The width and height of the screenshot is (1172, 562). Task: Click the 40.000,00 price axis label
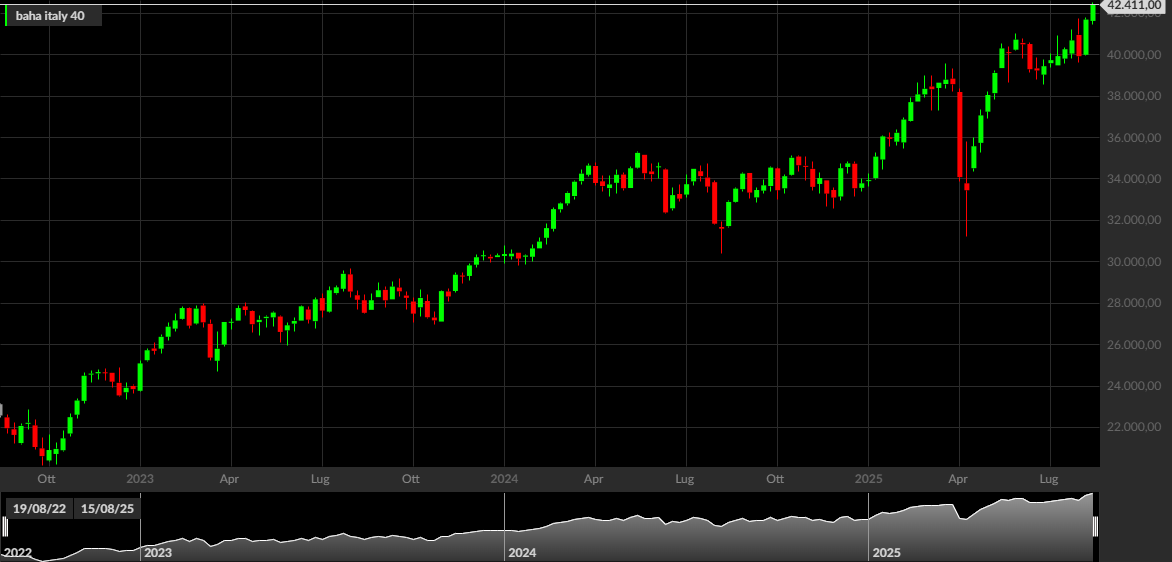(x=1134, y=55)
